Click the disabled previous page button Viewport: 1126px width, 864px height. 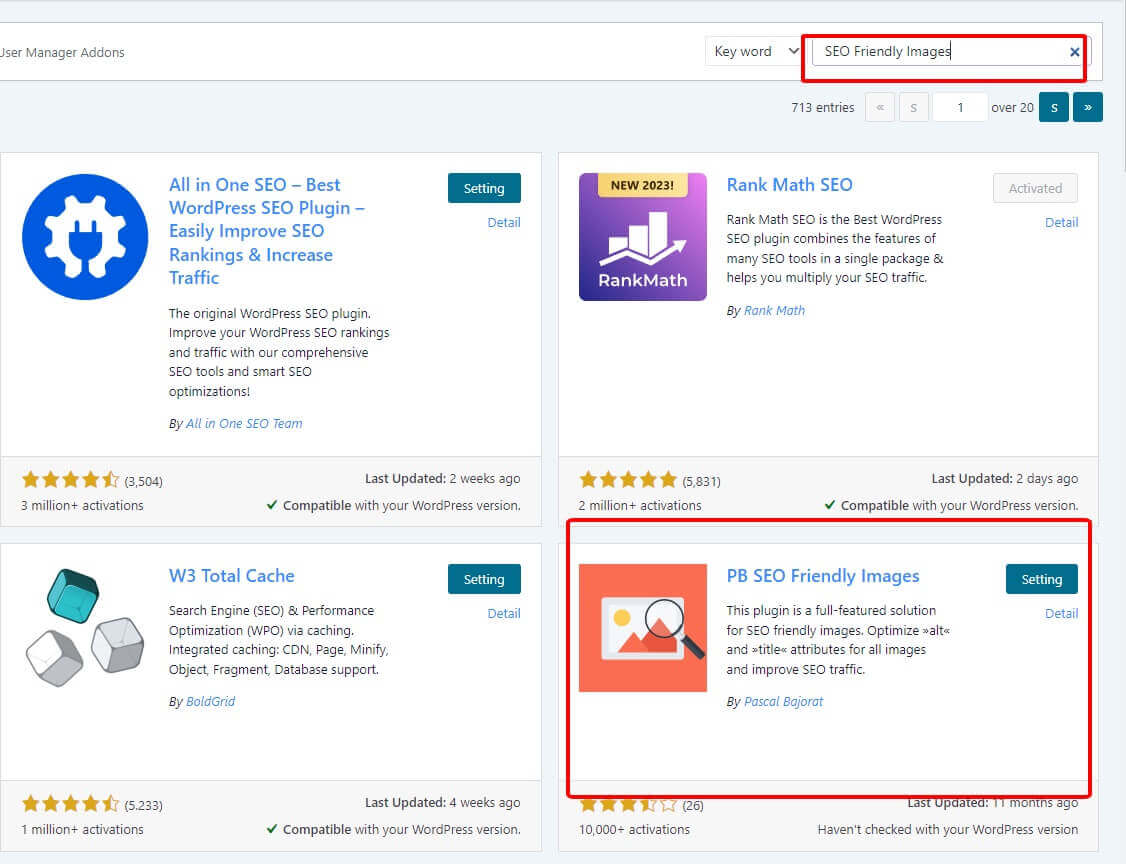pyautogui.click(x=913, y=107)
